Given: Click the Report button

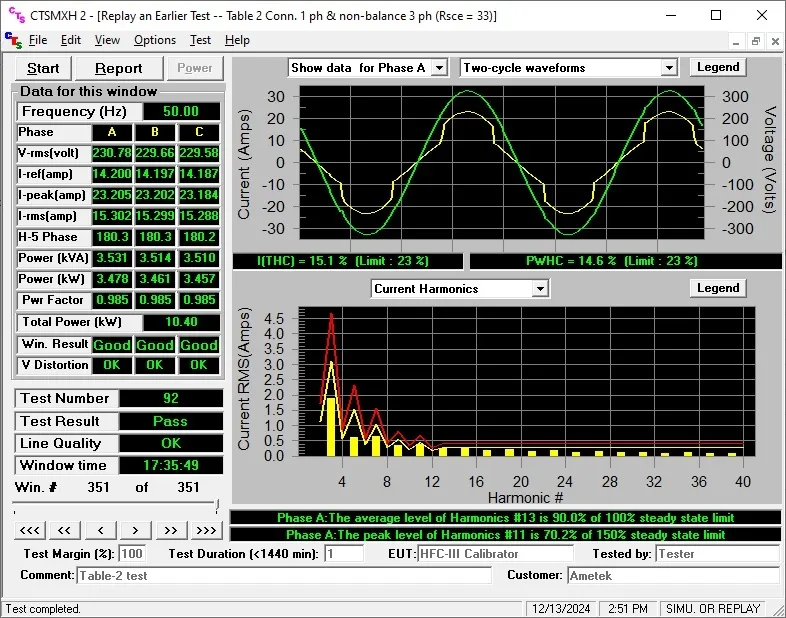Looking at the screenshot, I should tap(118, 68).
